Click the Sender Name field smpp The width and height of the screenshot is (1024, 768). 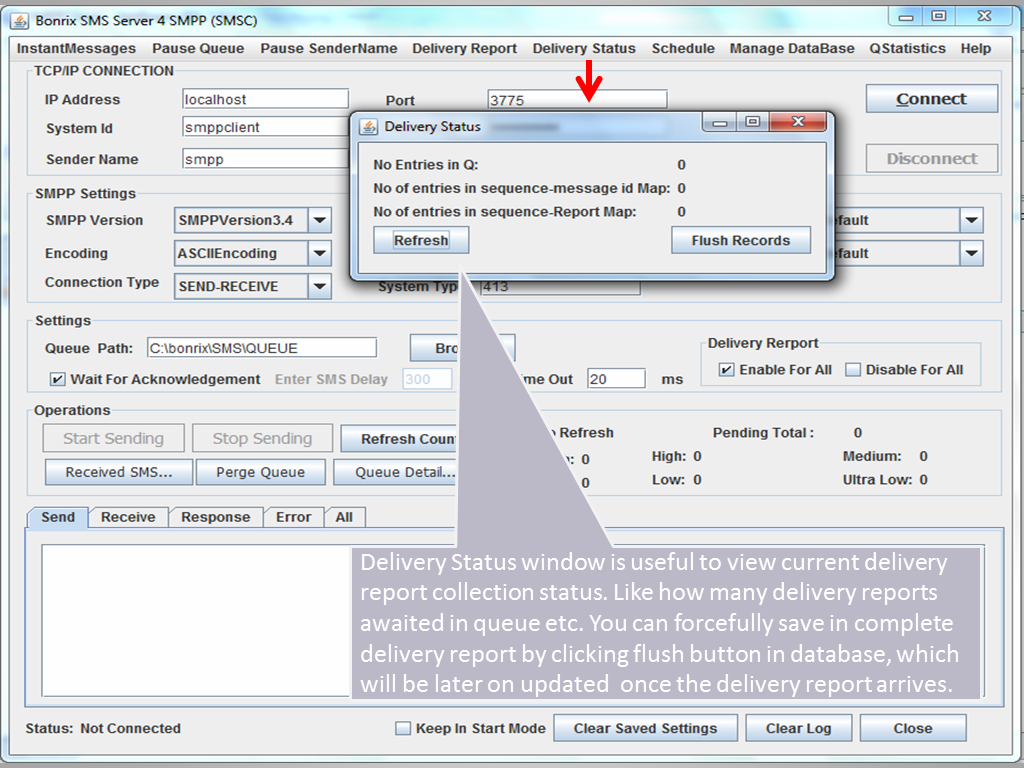click(x=265, y=159)
